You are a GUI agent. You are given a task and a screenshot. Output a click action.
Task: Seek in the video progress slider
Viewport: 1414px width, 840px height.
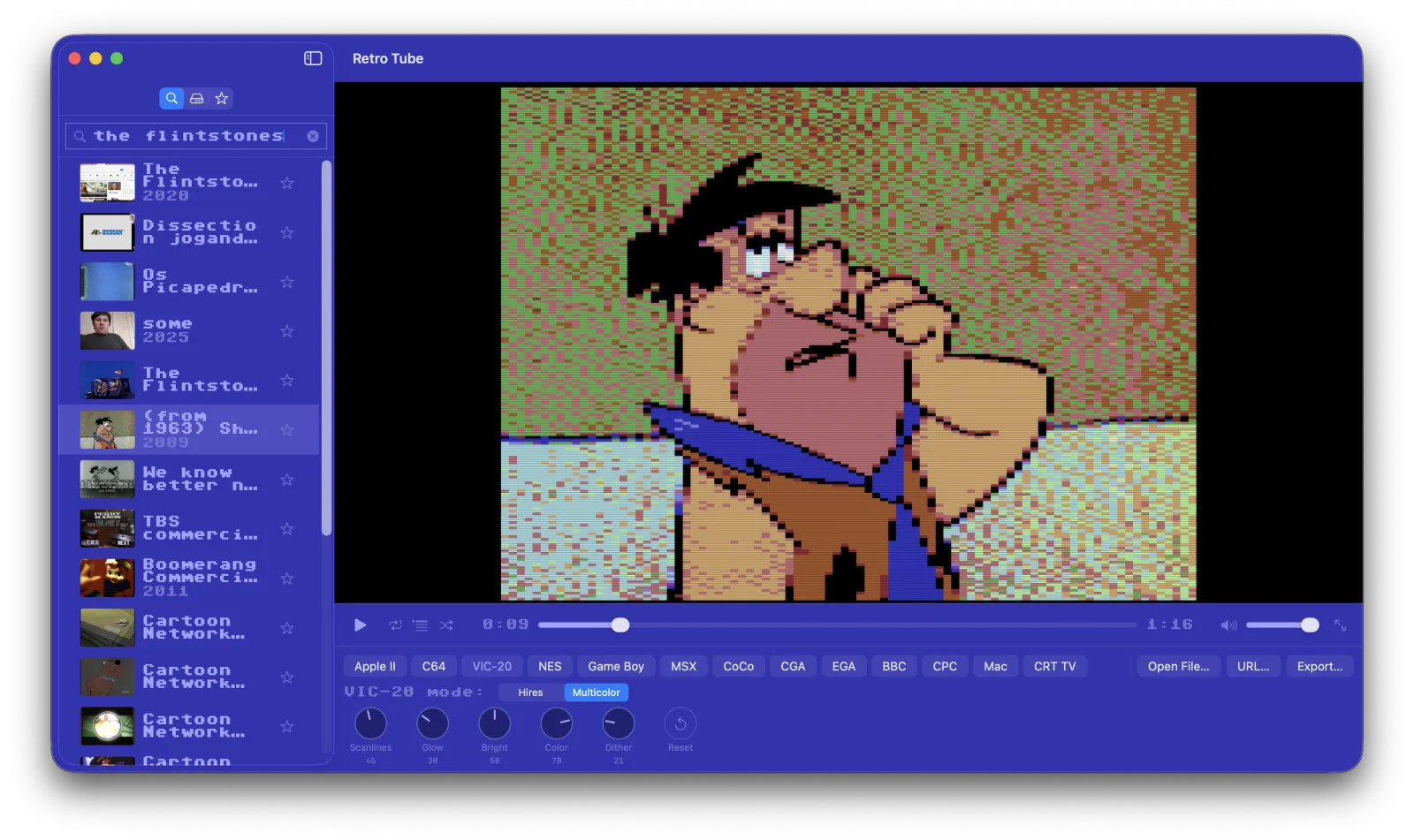pos(837,625)
